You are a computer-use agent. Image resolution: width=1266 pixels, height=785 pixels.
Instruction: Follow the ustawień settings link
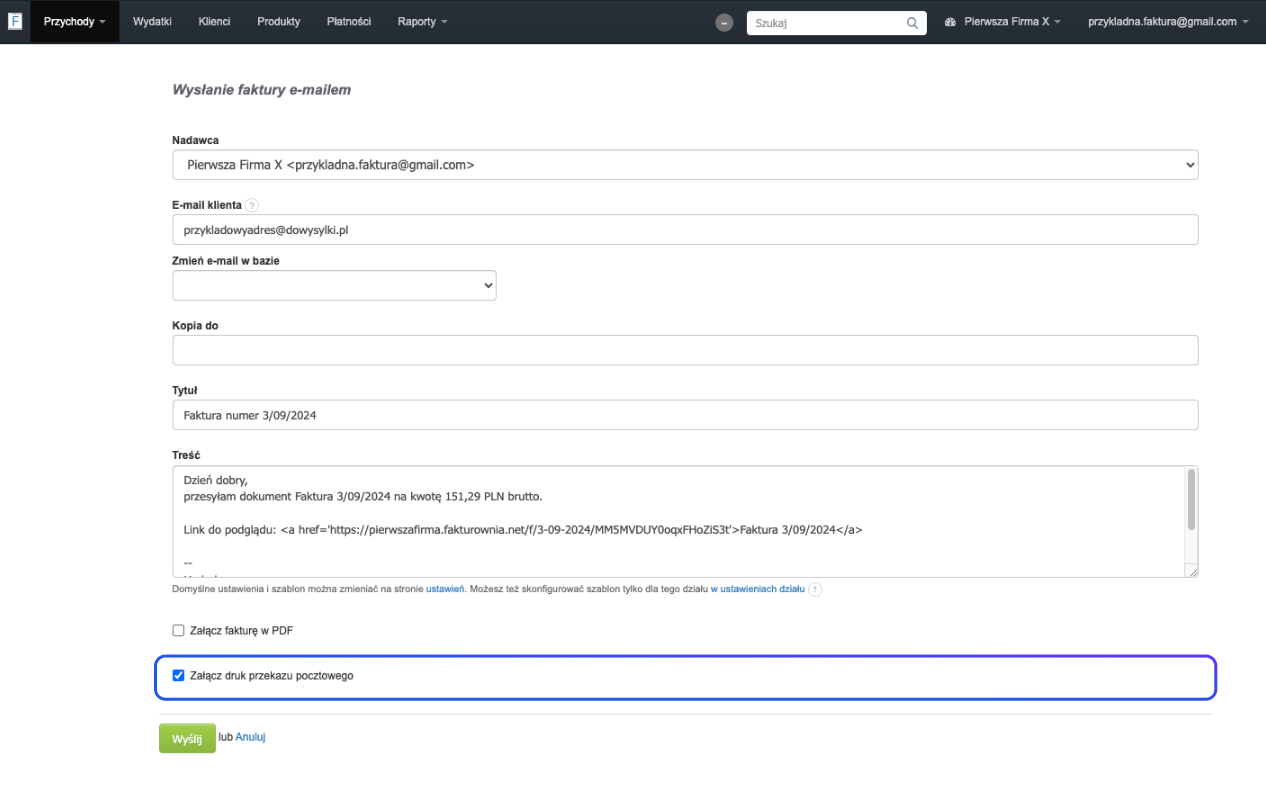pyautogui.click(x=445, y=590)
